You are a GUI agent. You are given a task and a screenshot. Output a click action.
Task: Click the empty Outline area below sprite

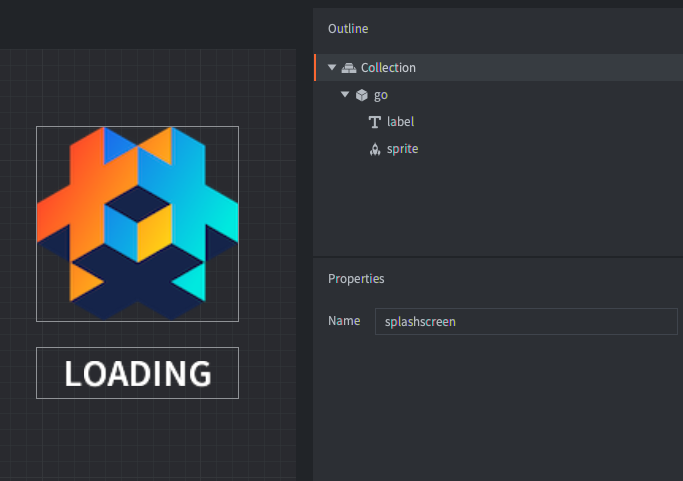point(498,208)
